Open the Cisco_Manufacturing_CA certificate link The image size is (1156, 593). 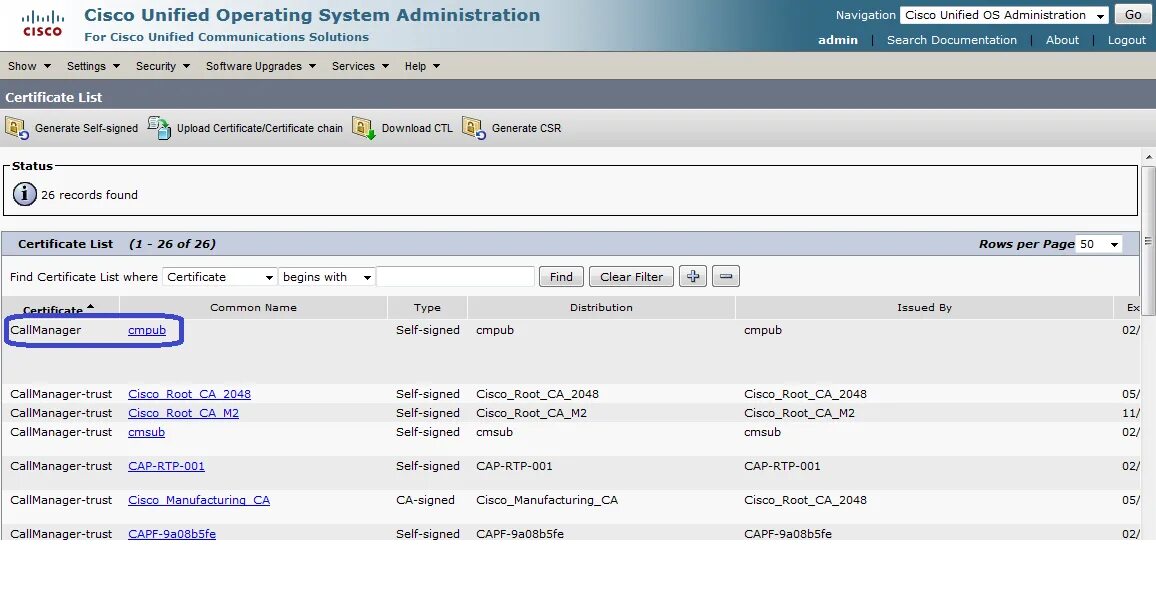coord(199,500)
